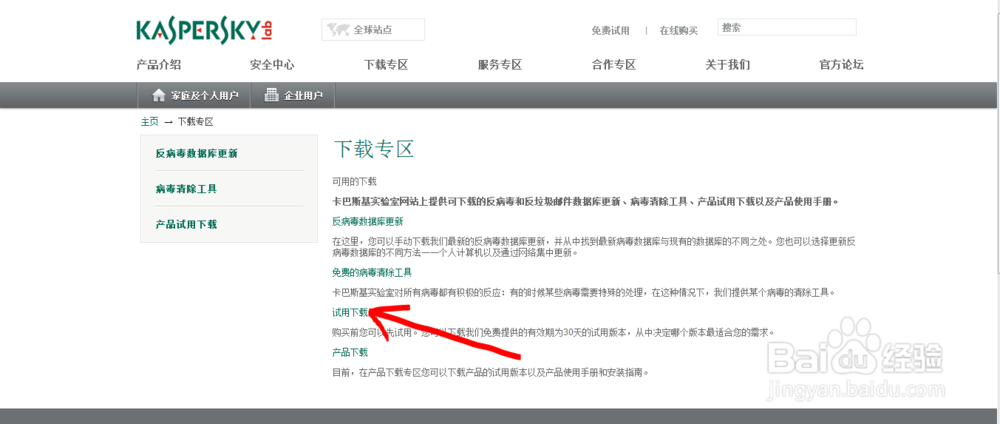Go to 主页 via the breadcrumb
The height and width of the screenshot is (424, 1000).
coord(150,121)
